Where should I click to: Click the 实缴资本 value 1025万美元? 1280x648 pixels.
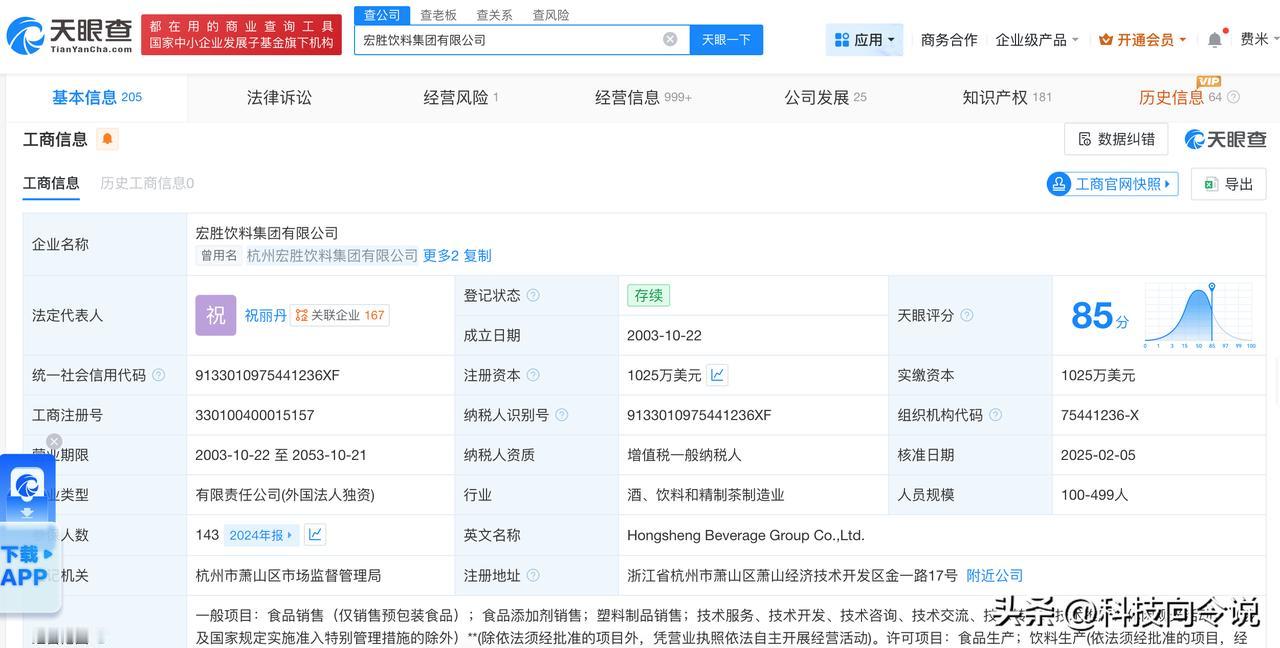[1098, 375]
